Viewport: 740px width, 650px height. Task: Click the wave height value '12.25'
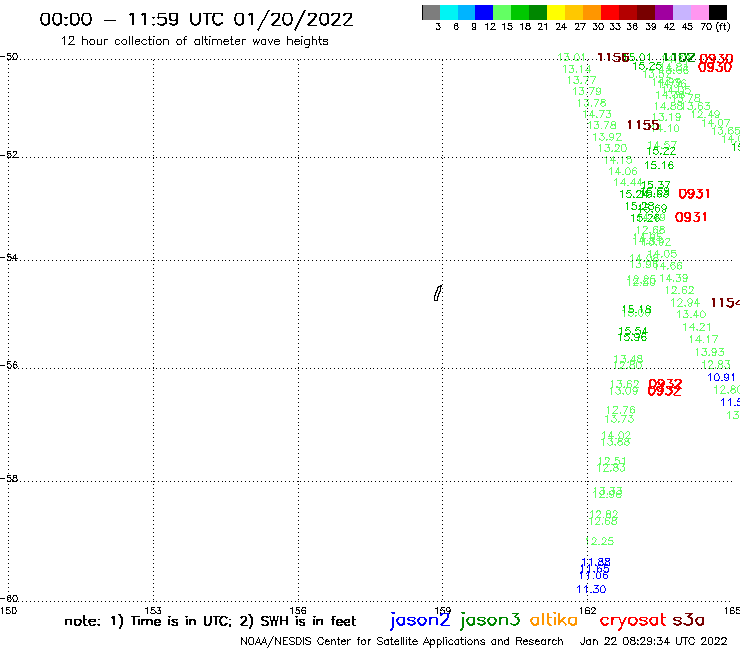(600, 541)
